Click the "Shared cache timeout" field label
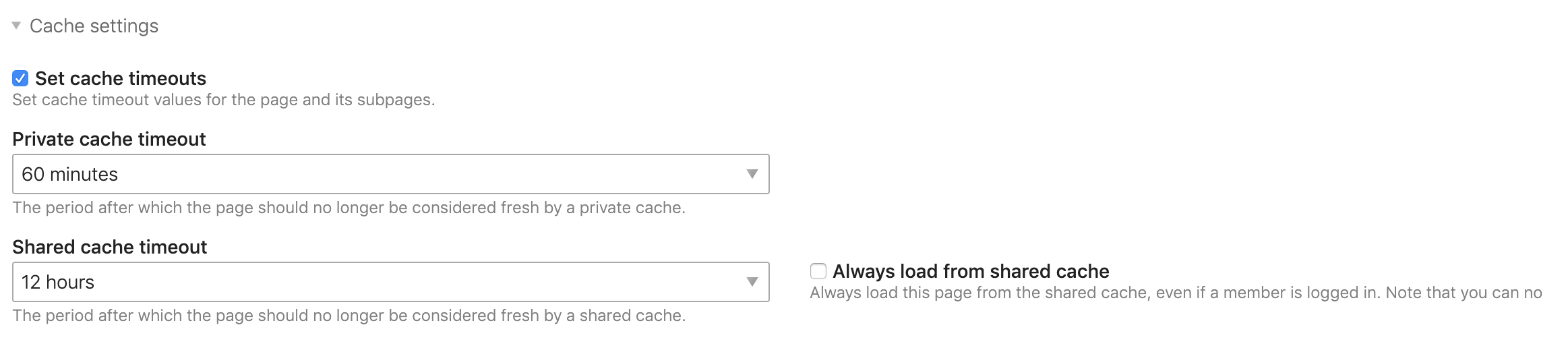Viewport: 1568px width, 348px height. pos(110,247)
